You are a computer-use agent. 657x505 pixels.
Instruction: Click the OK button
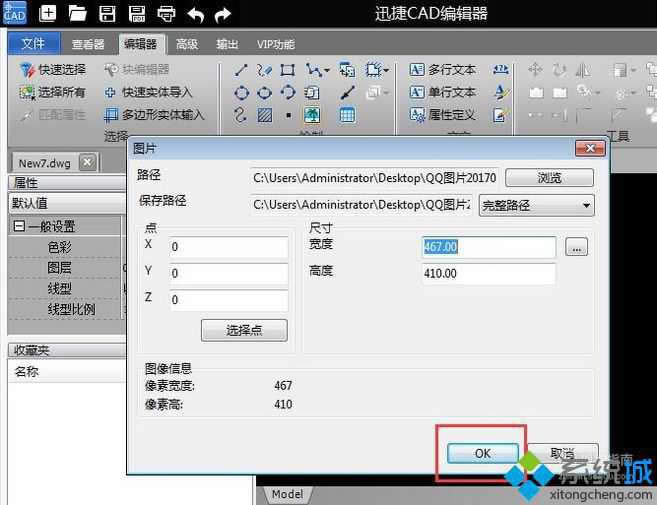pyautogui.click(x=483, y=453)
